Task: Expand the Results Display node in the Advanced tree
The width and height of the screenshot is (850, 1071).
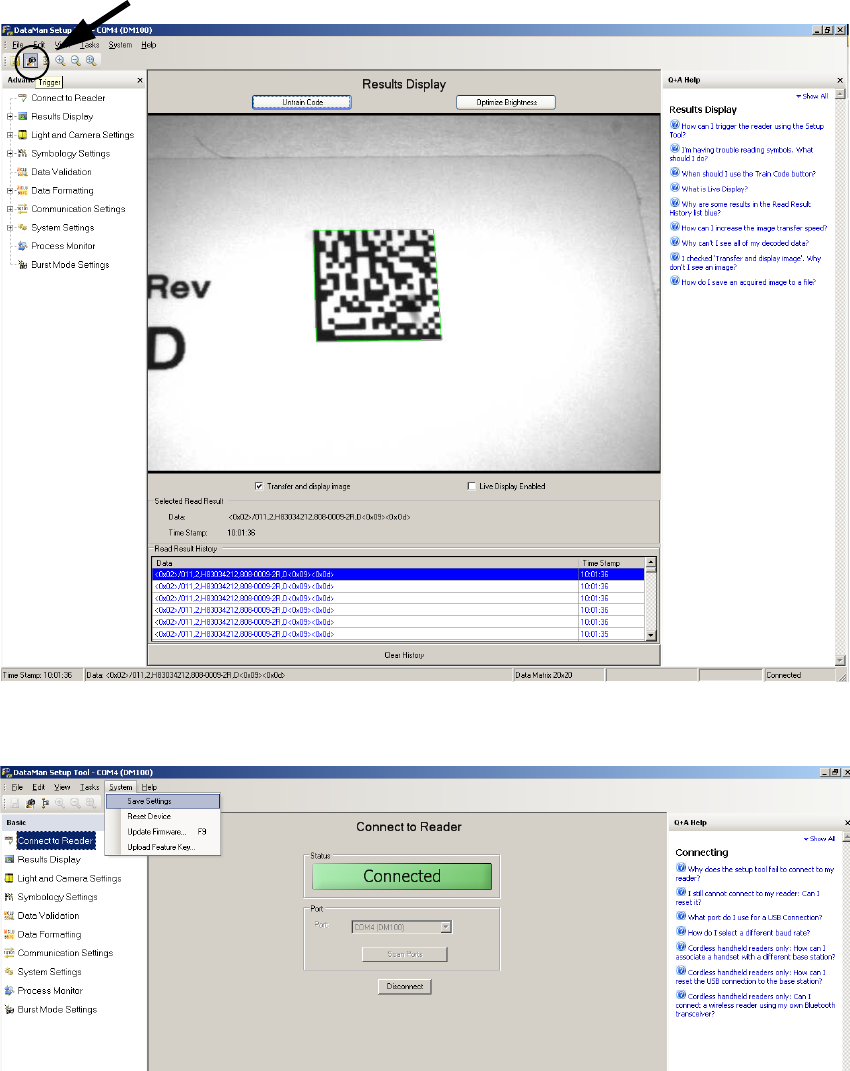Action: [x=10, y=117]
